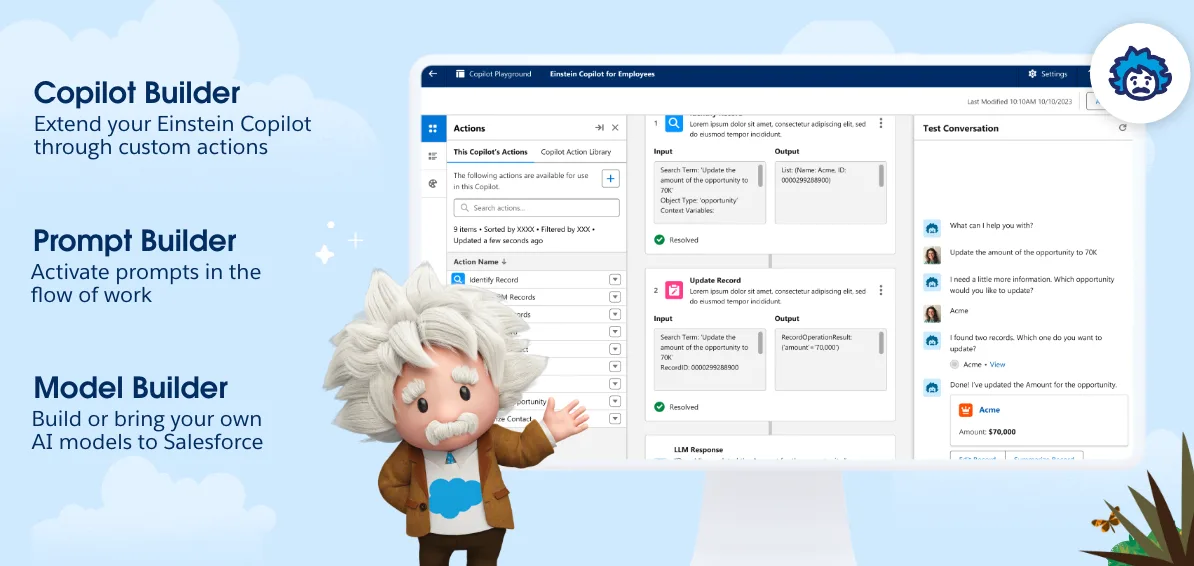Image resolution: width=1194 pixels, height=566 pixels.
Task: Click the Settings gear icon
Action: pyautogui.click(x=1033, y=74)
